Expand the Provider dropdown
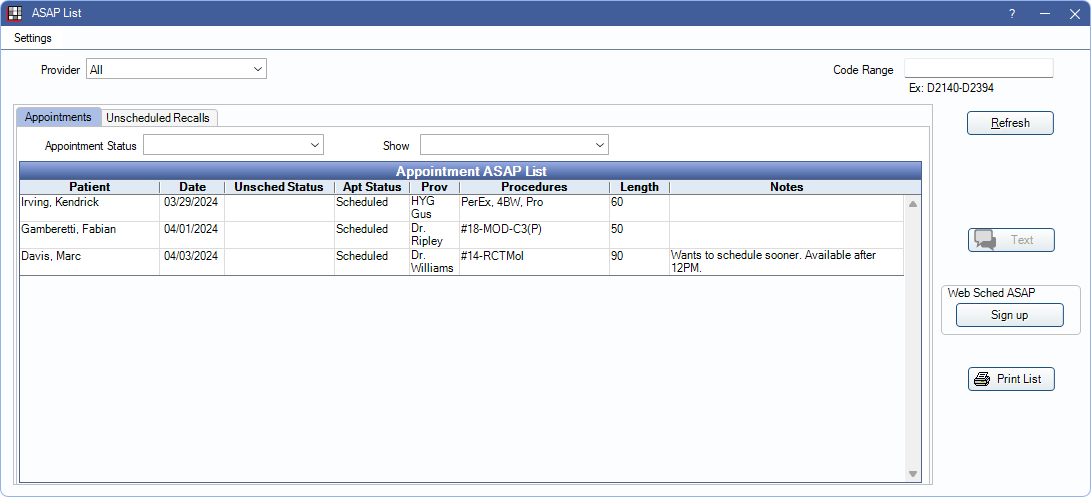The height and width of the screenshot is (497, 1091). 176,69
